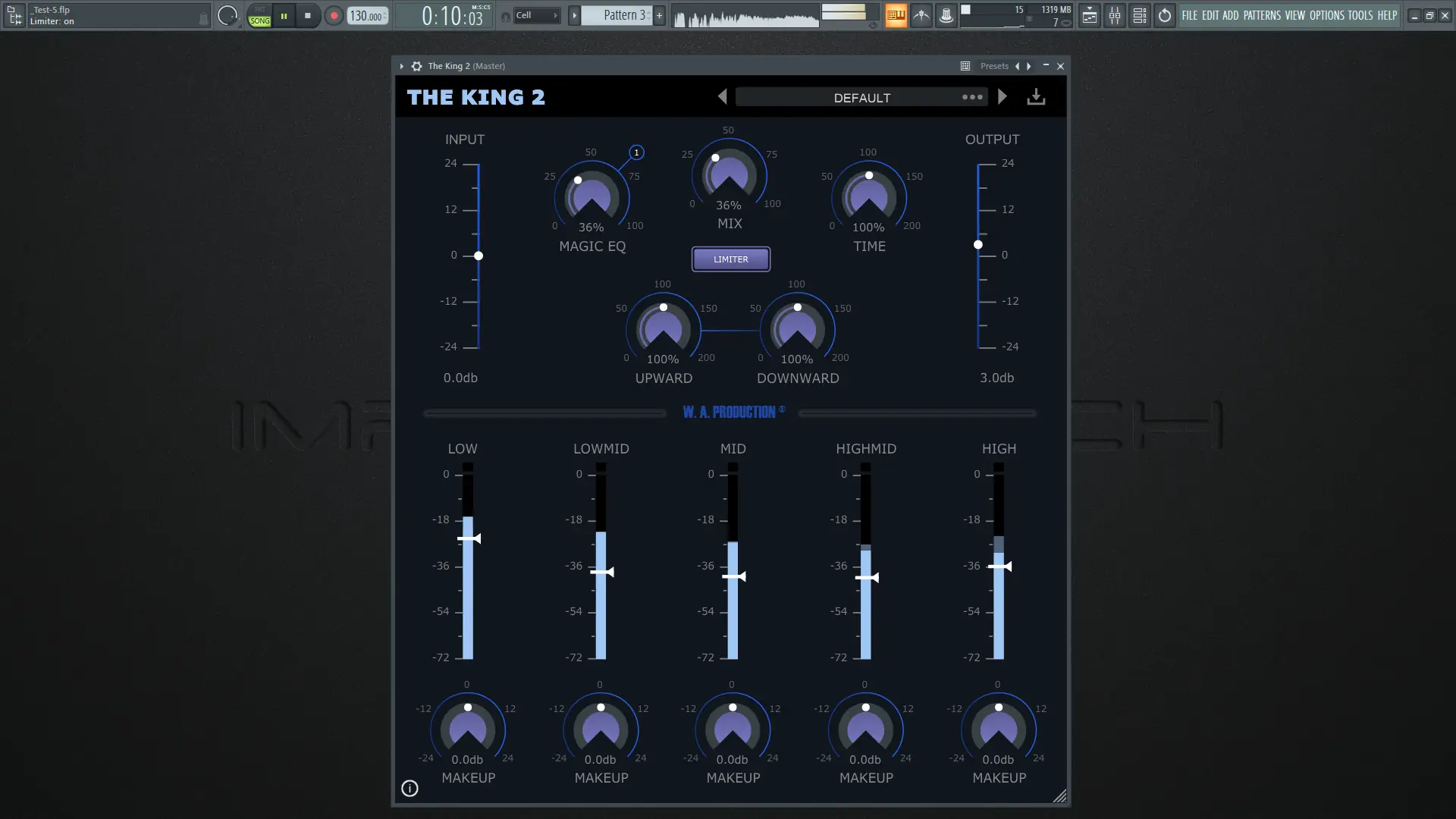1456x819 pixels.
Task: Click the preset save download icon
Action: tap(1036, 97)
